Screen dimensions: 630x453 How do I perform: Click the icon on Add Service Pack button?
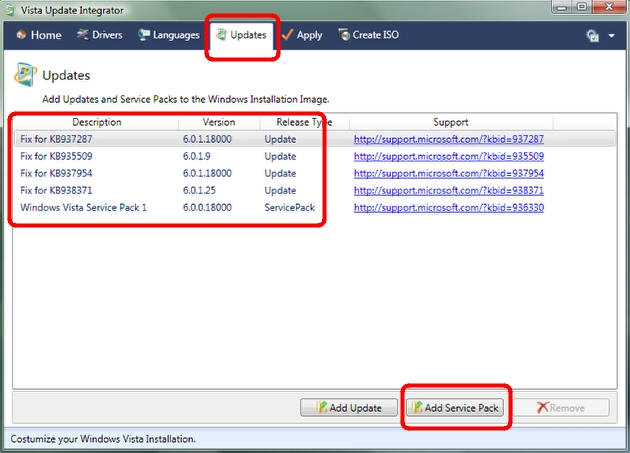(x=417, y=407)
